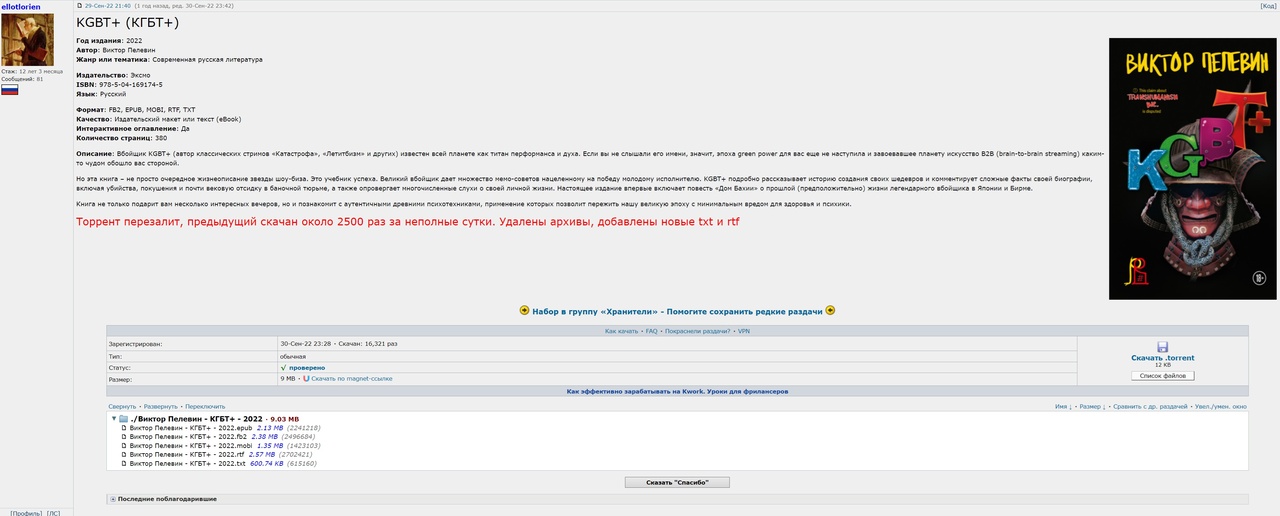Sort files by «Размер ↓»
Image resolution: width=1280 pixels, height=516 pixels.
(x=1092, y=407)
